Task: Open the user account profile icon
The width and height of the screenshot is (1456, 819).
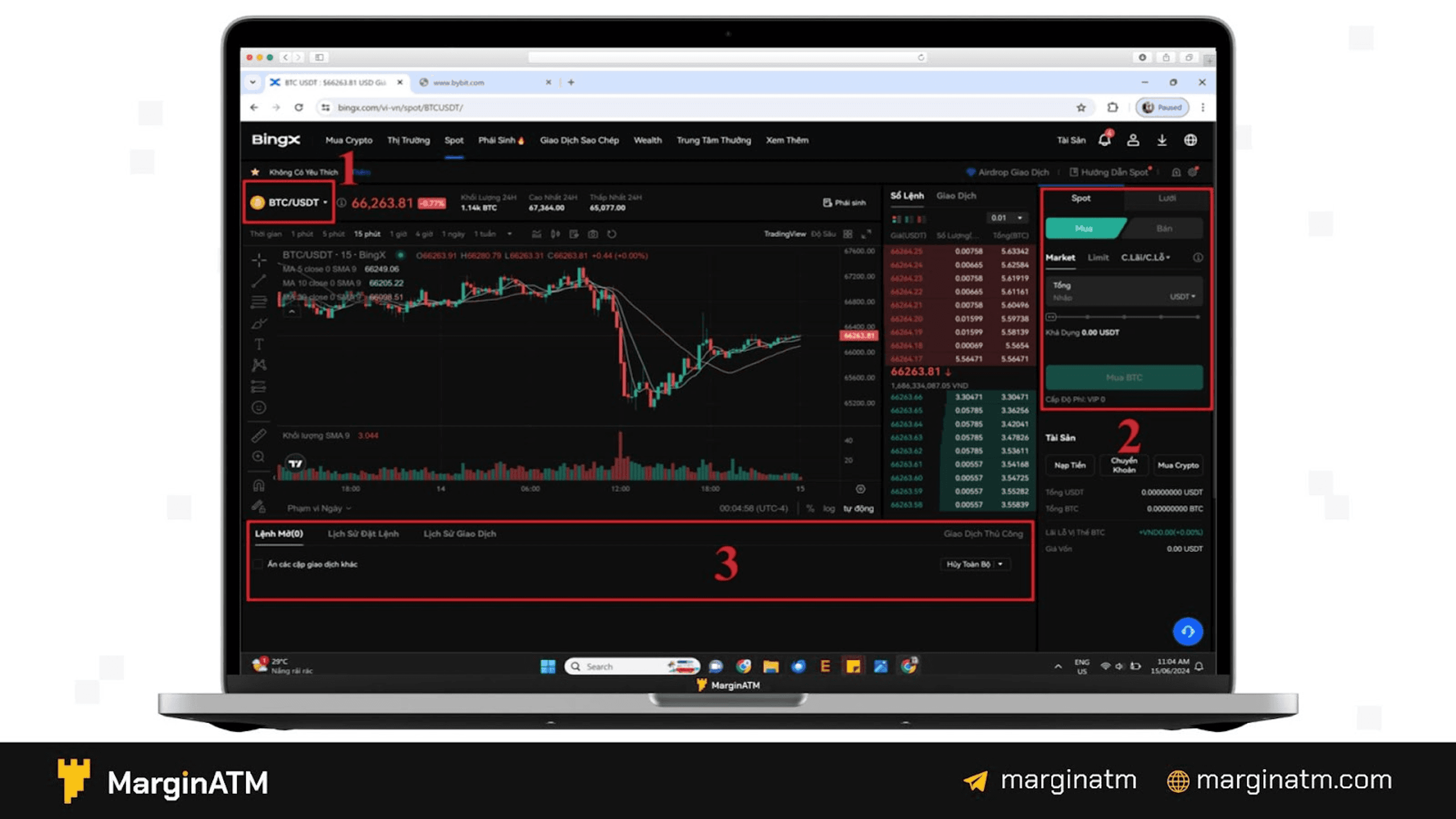Action: (1133, 140)
